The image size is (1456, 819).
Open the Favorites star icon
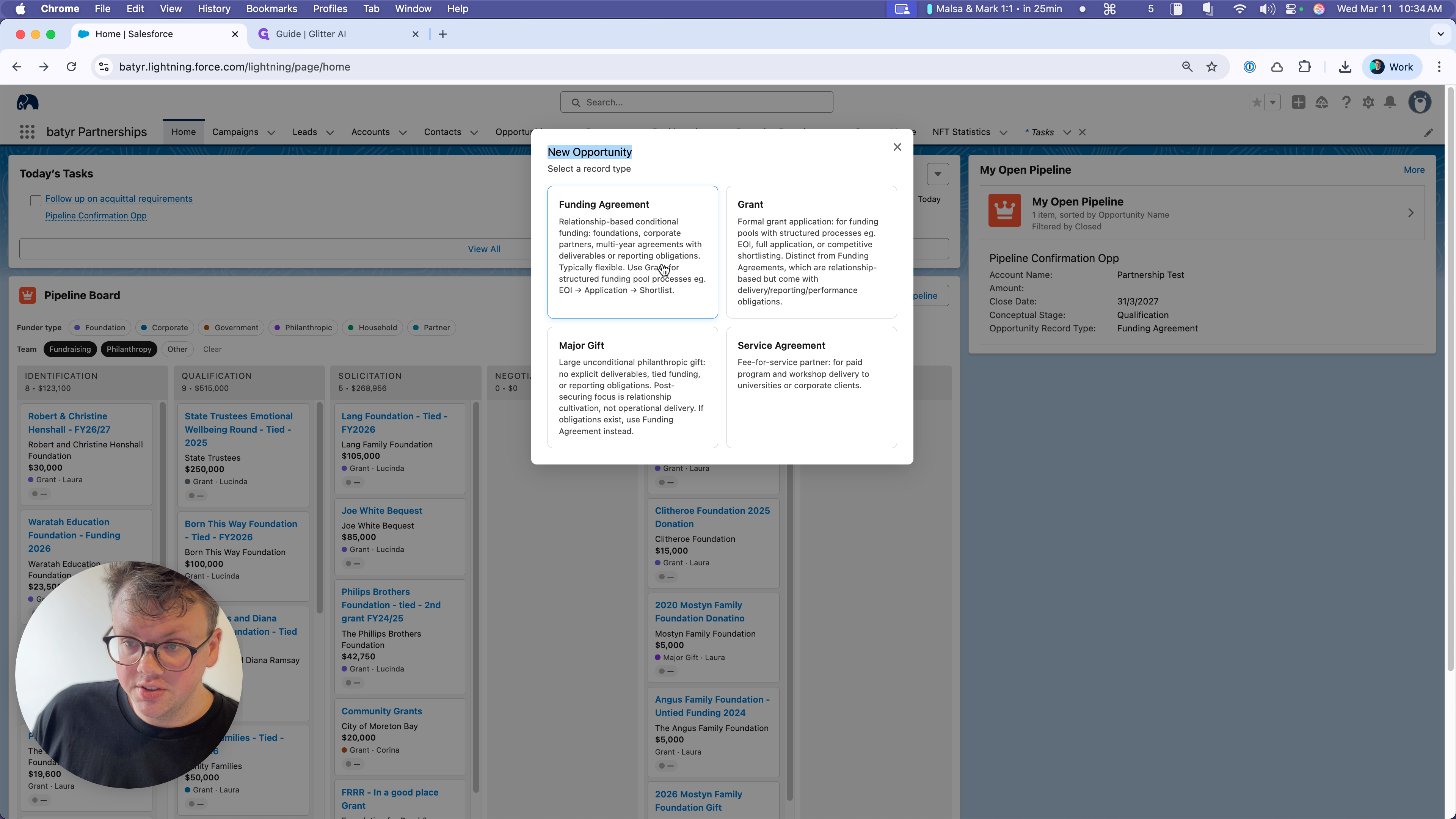click(1257, 102)
